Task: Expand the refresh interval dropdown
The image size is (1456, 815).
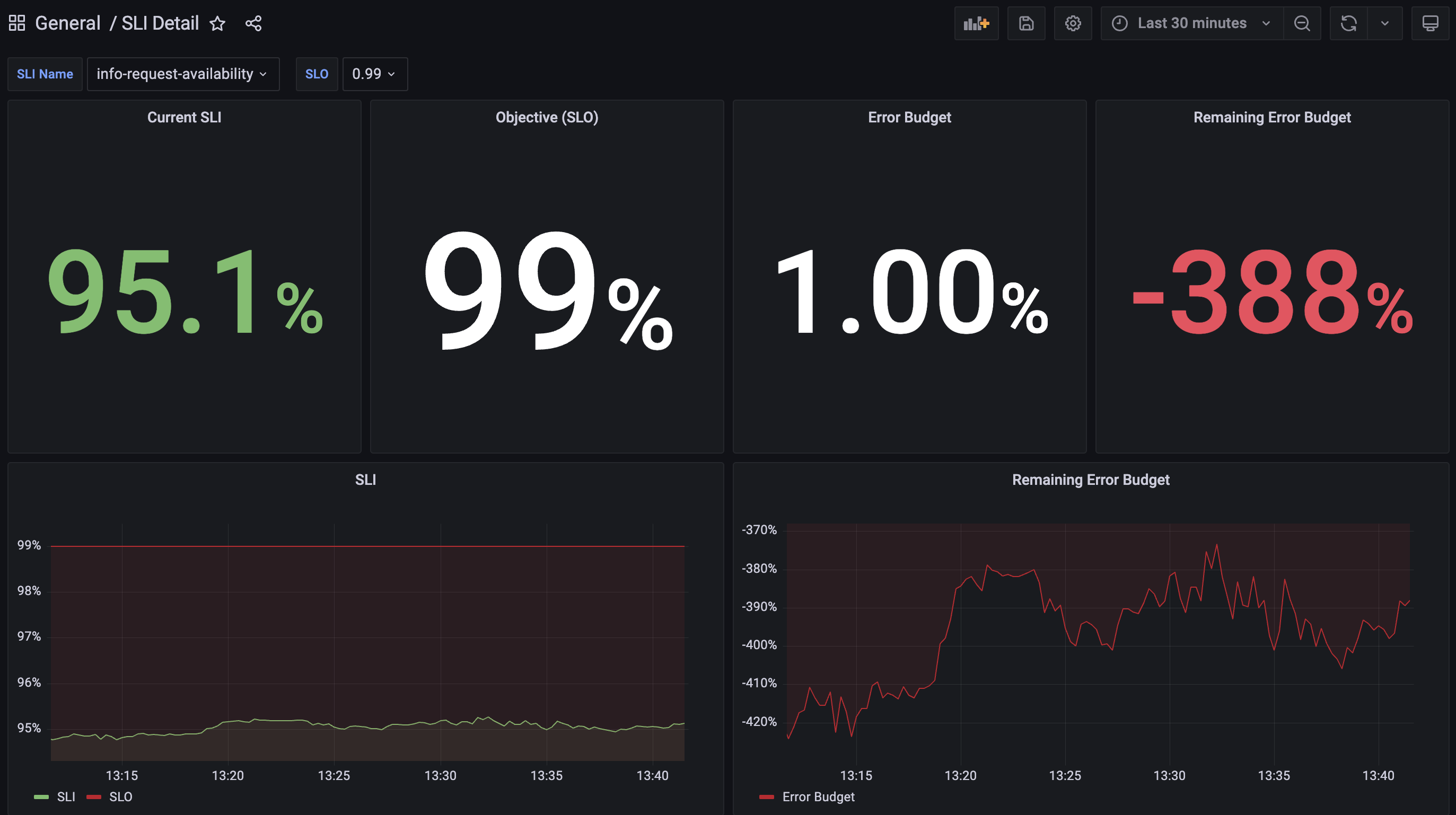Action: (1385, 23)
